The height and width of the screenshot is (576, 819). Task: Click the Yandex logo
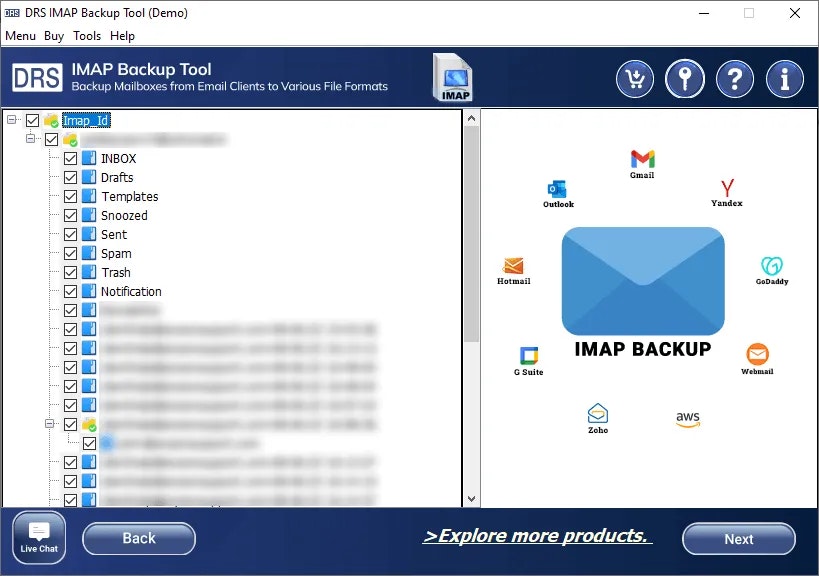pos(727,193)
